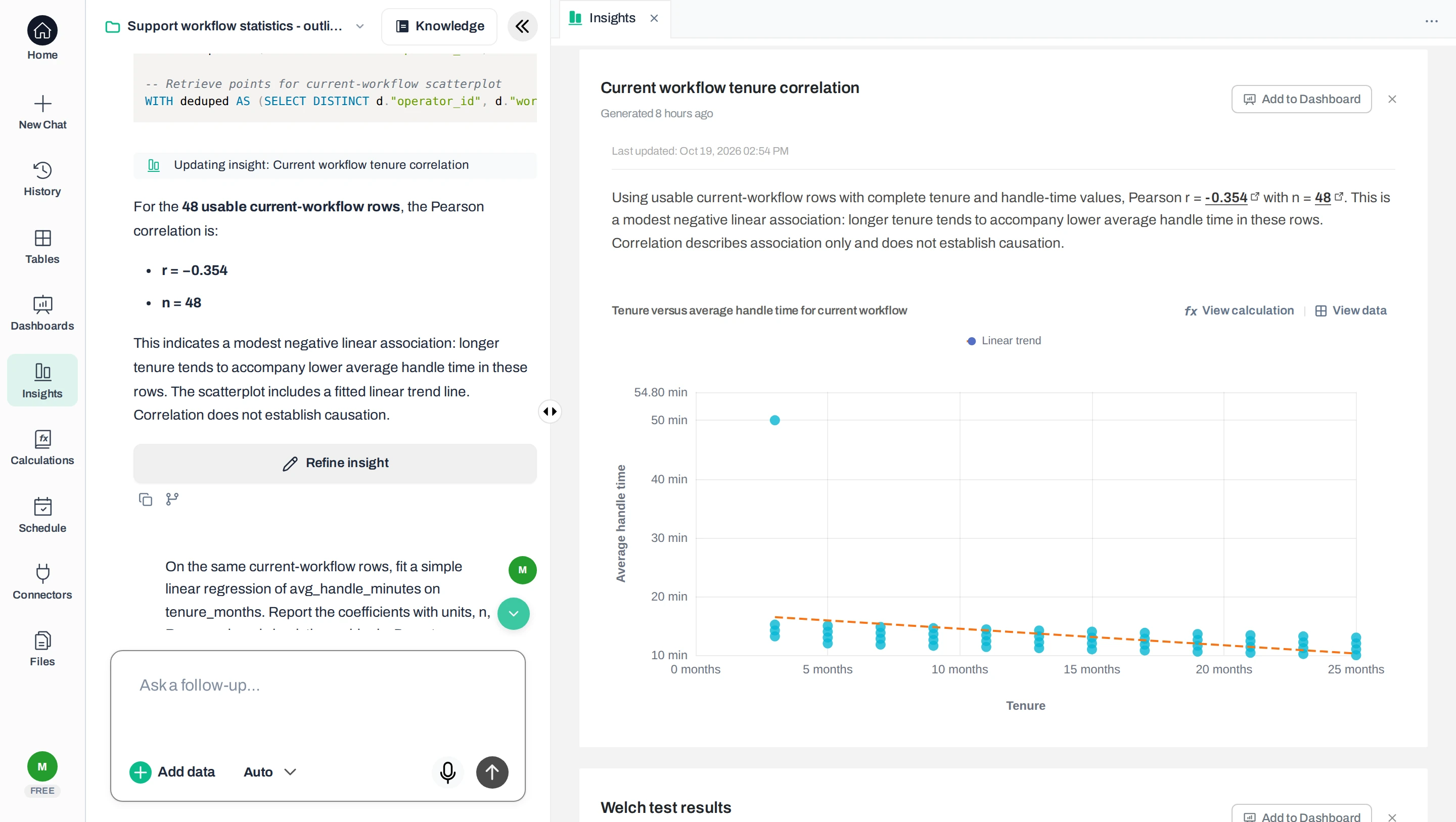Open the Tables section
This screenshot has width=1456, height=822.
tap(42, 247)
